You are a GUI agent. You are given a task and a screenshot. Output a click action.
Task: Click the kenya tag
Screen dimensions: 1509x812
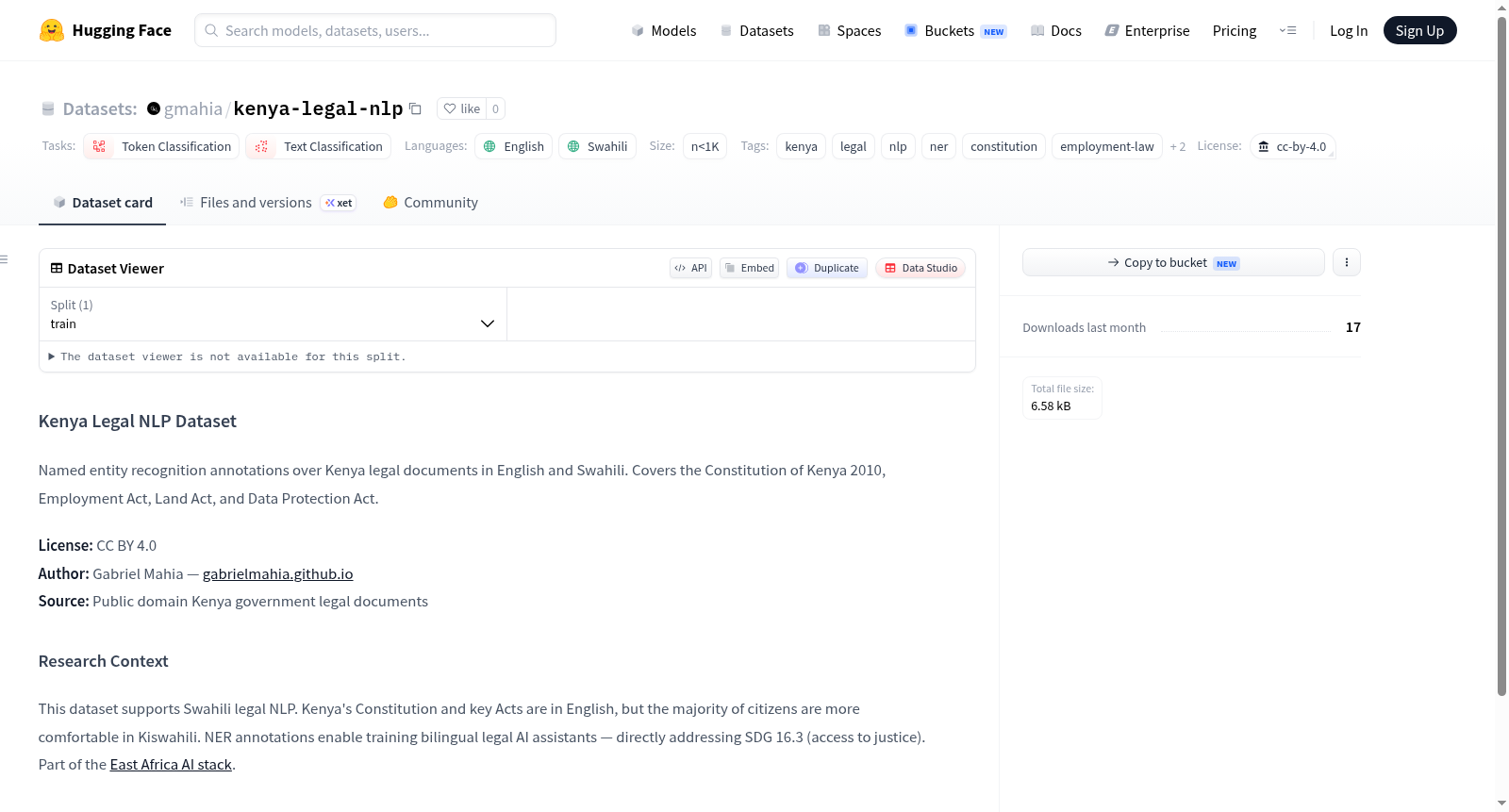(802, 146)
